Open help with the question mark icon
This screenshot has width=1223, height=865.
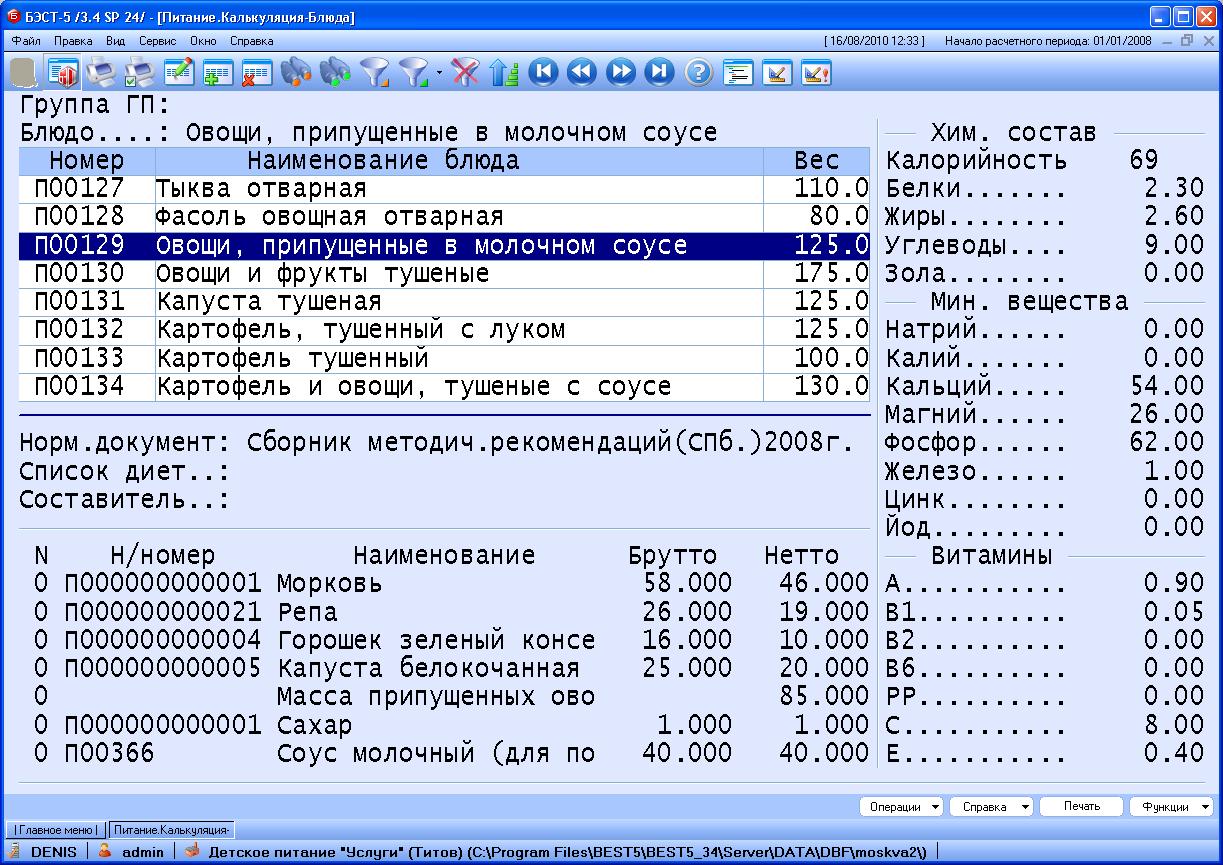pyautogui.click(x=698, y=72)
